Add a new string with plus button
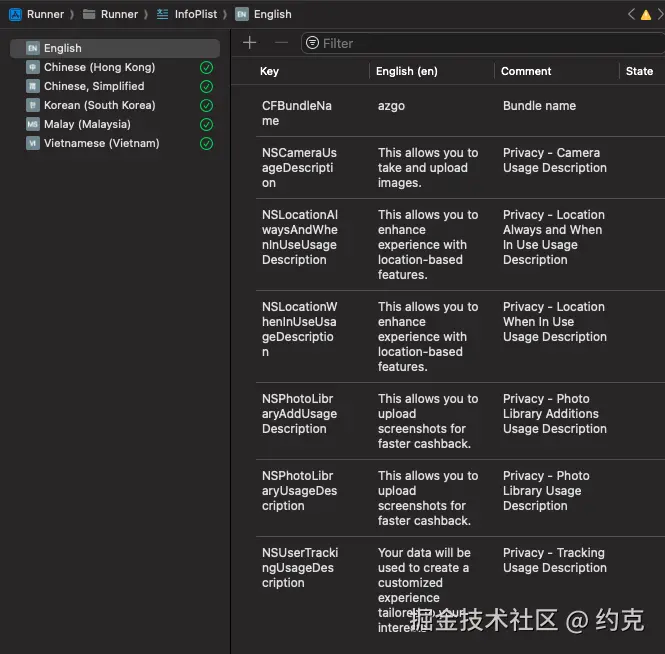Viewport: 665px width, 654px height. point(250,43)
